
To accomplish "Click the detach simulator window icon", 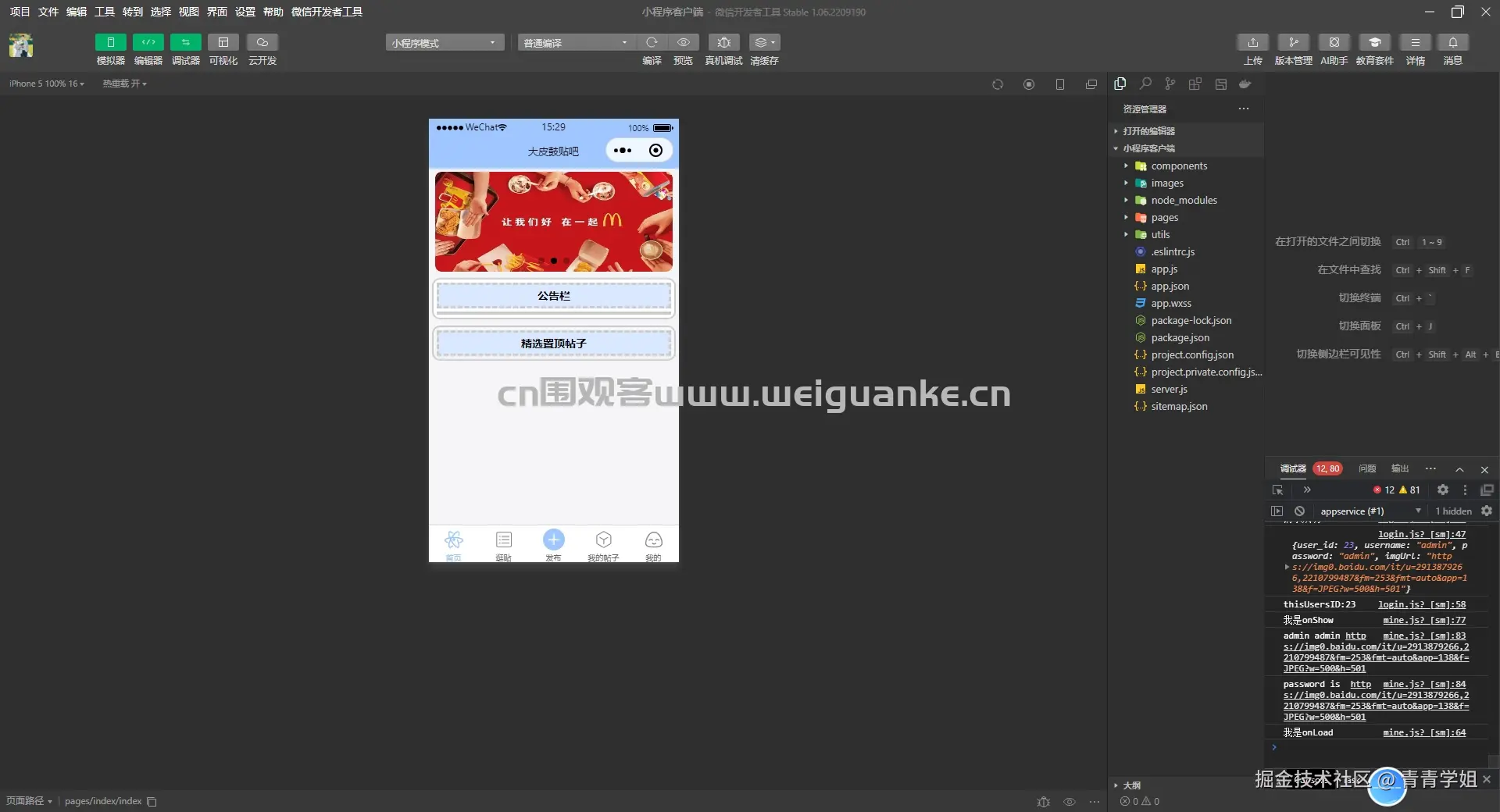I will [x=1091, y=84].
